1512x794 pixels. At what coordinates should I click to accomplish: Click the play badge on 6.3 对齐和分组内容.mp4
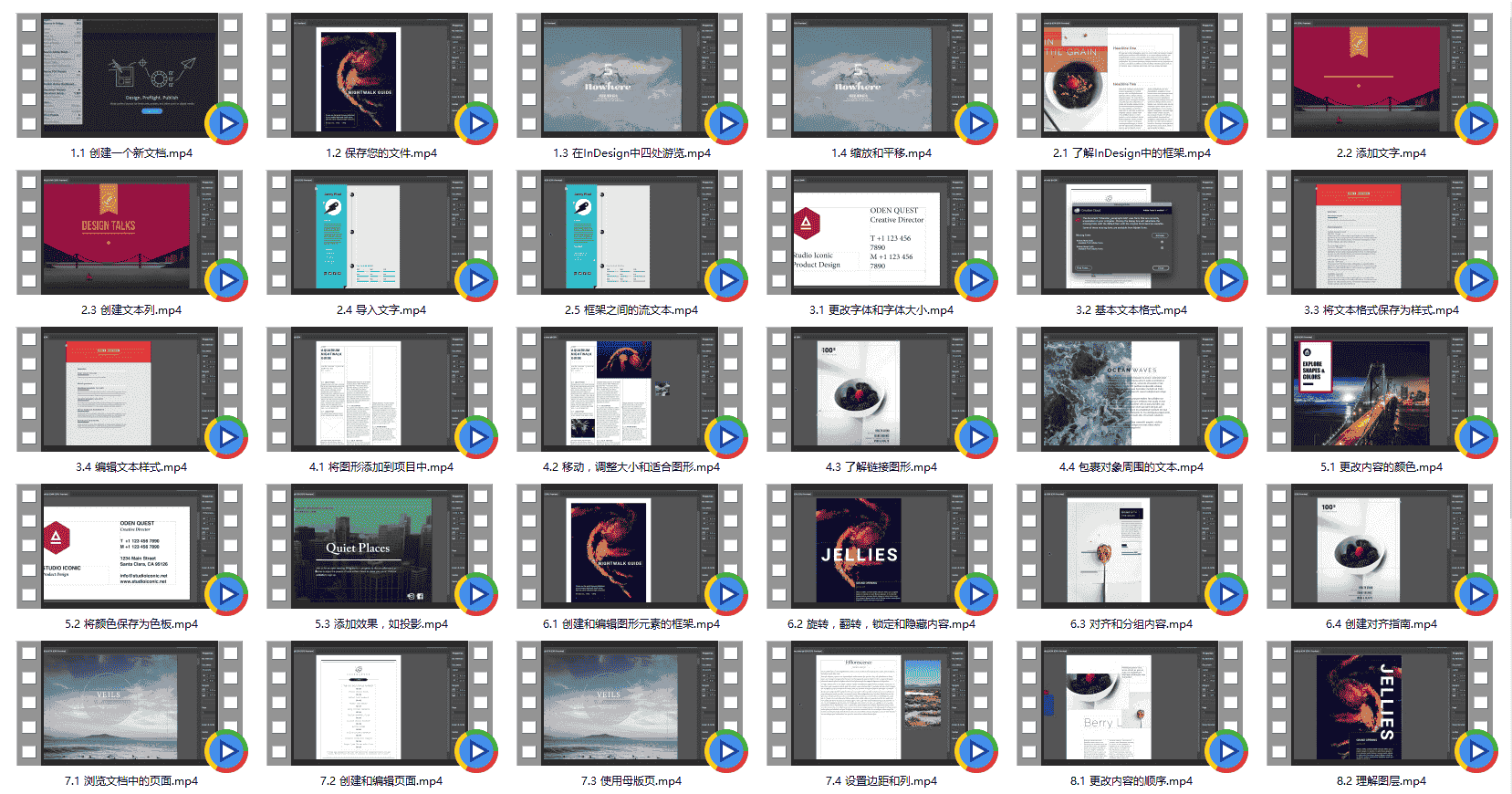(1226, 594)
